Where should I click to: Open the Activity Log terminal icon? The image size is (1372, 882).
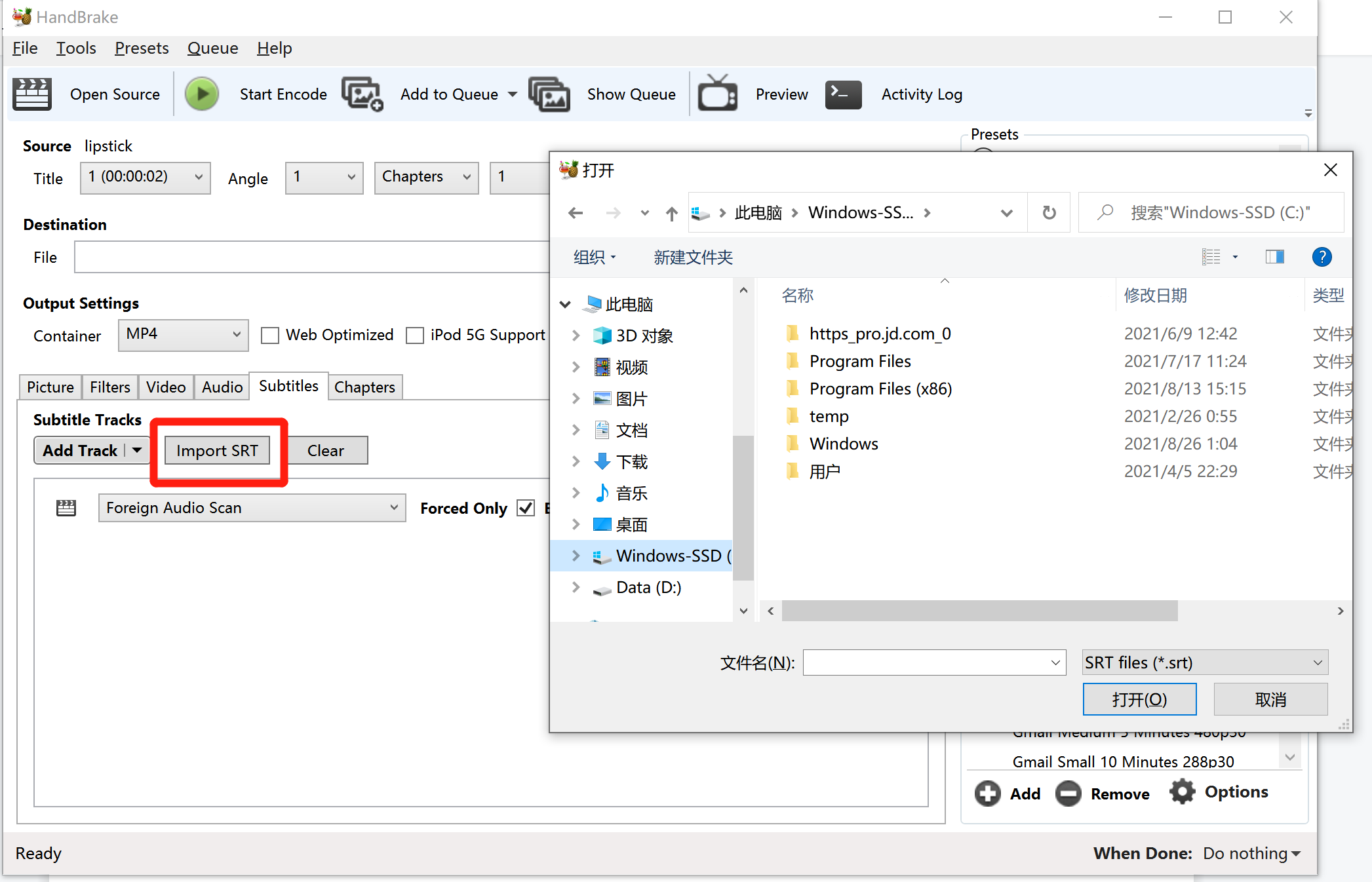[x=843, y=94]
